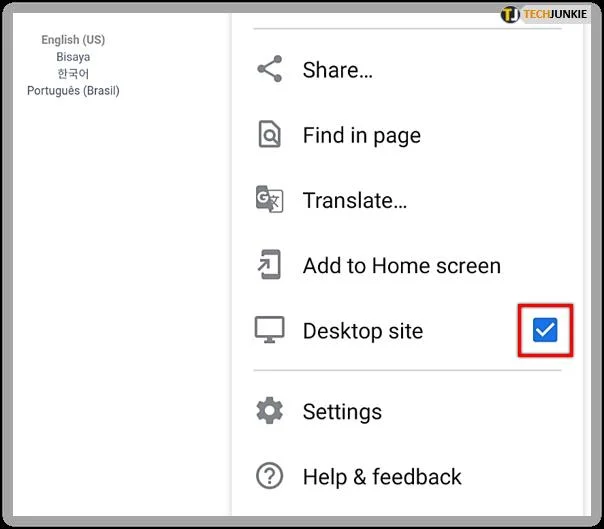The width and height of the screenshot is (604, 529).
Task: Click the Add to Home screen icon
Action: point(269,266)
